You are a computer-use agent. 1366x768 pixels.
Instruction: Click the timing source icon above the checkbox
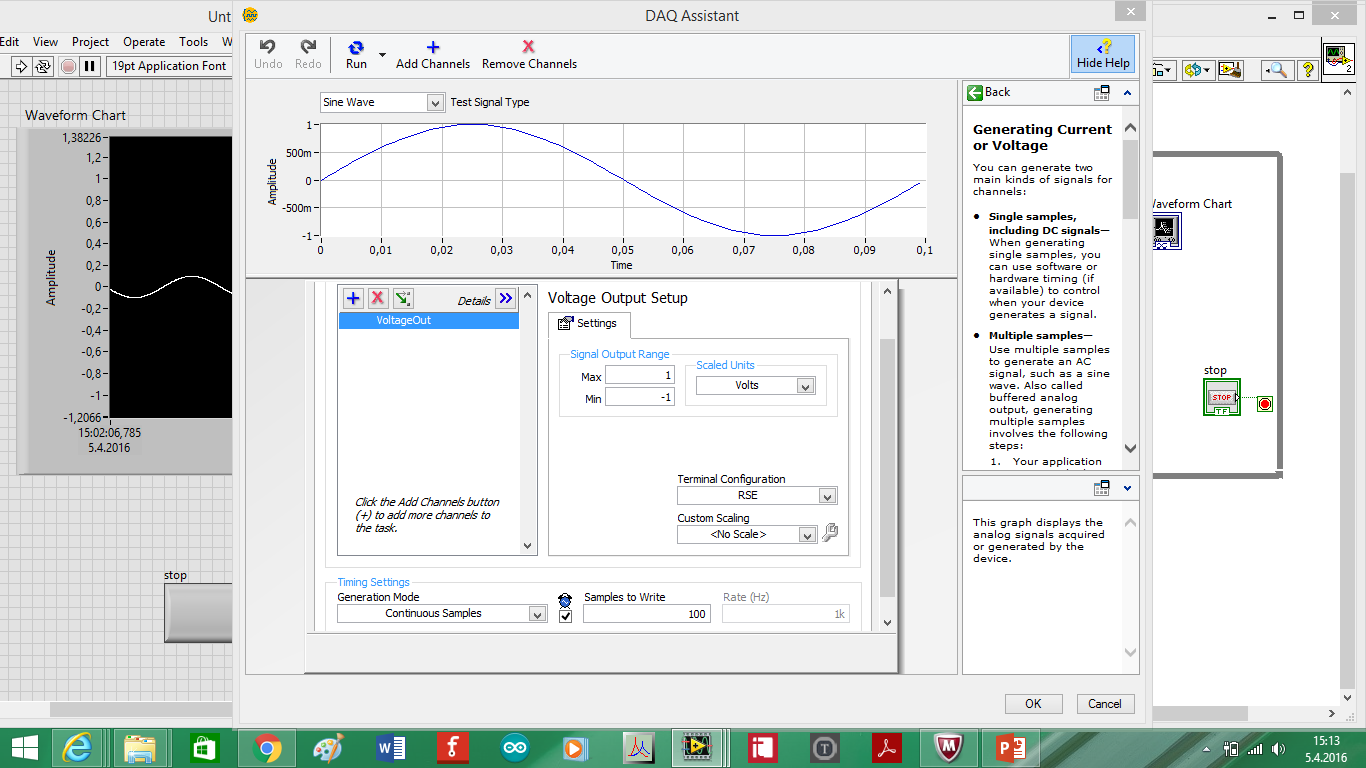565,600
